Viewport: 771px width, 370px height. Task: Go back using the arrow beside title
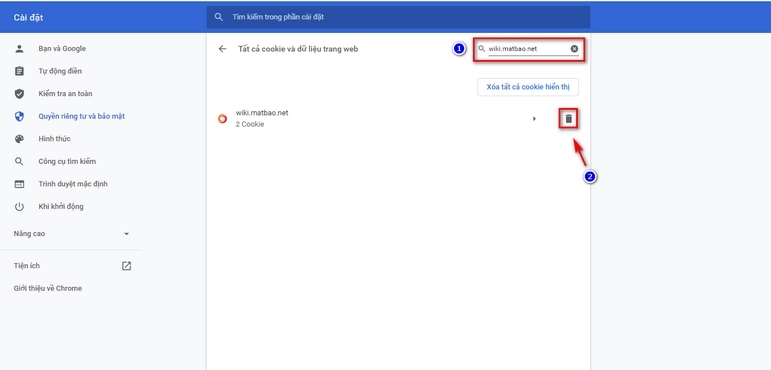point(223,49)
